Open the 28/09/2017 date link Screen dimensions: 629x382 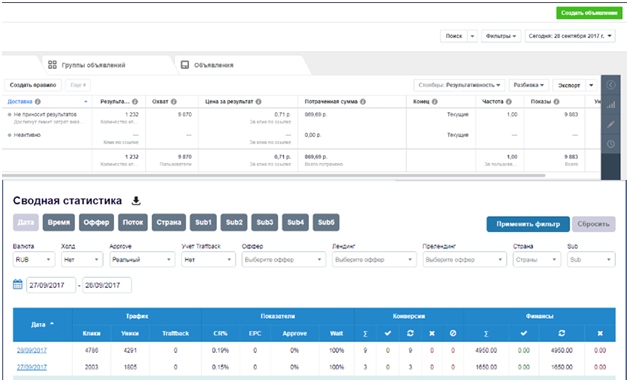point(32,350)
